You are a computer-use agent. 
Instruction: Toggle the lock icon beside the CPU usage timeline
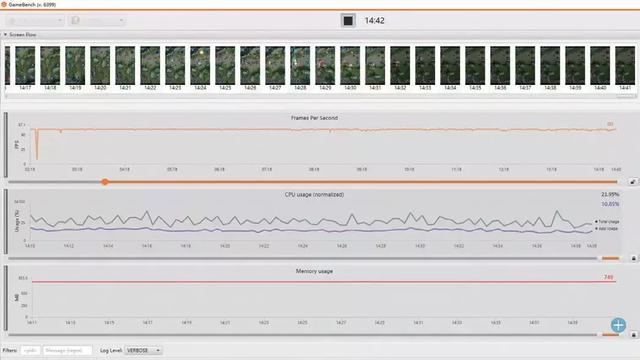633,258
